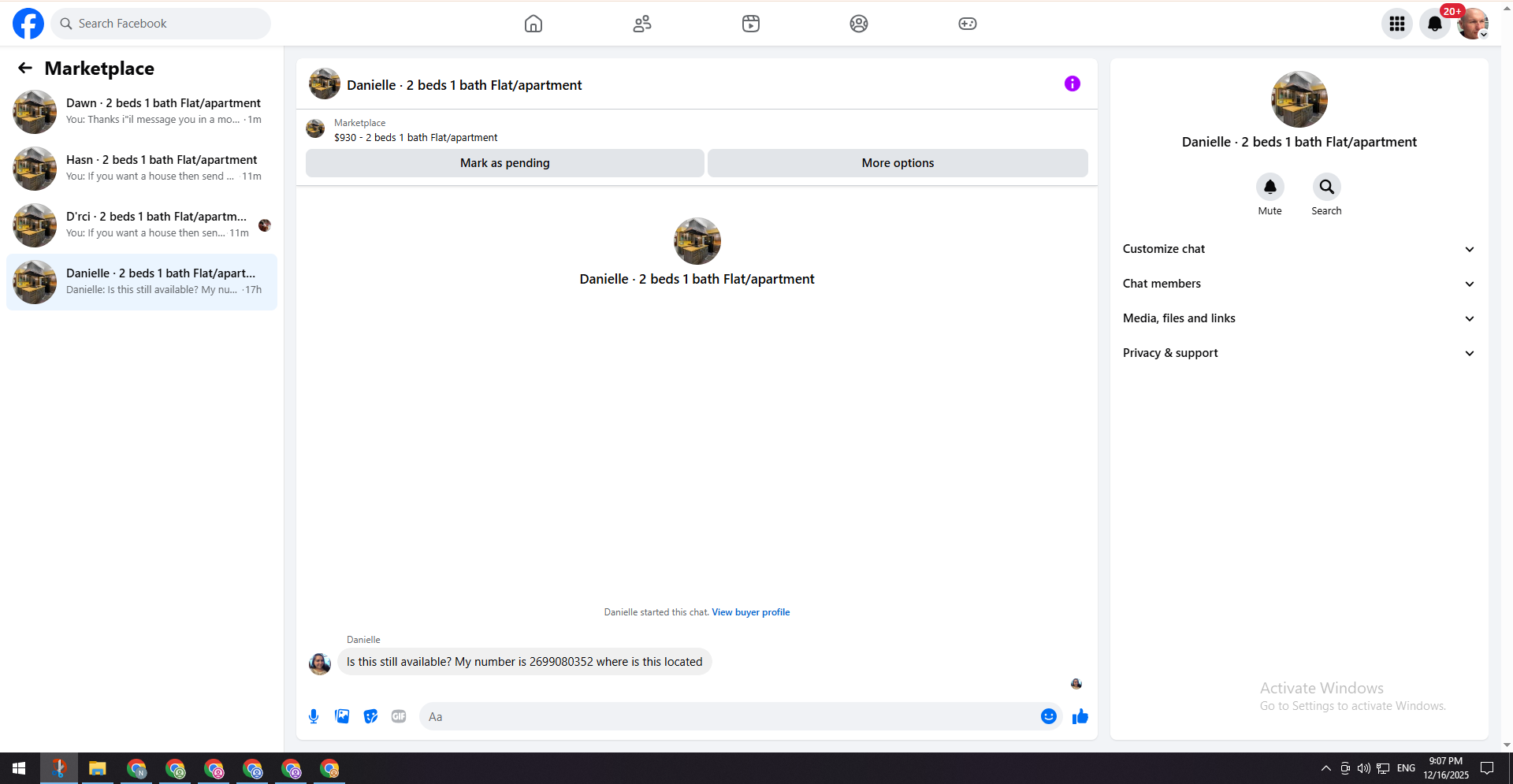
Task: Send a thumbs-up like
Action: click(x=1080, y=716)
